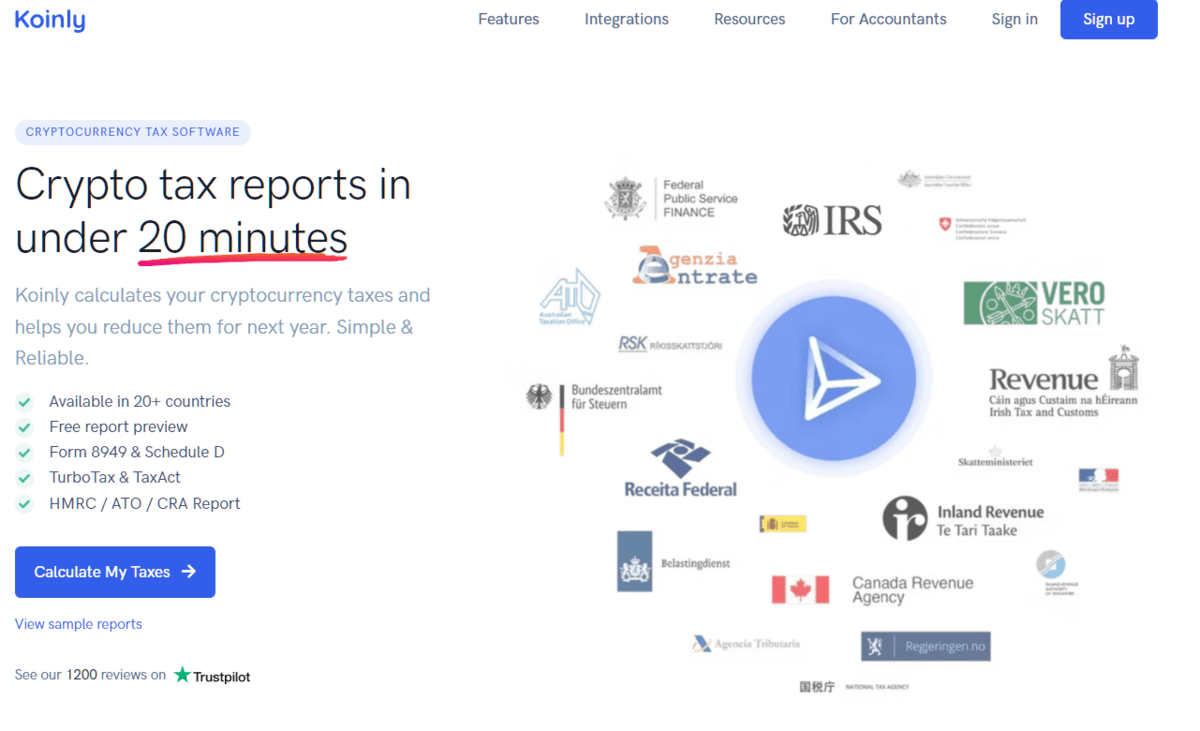Screen dimensions: 1200x731
Task: Click the text "HMRC / ATO / CRA Report"
Action: pos(145,503)
